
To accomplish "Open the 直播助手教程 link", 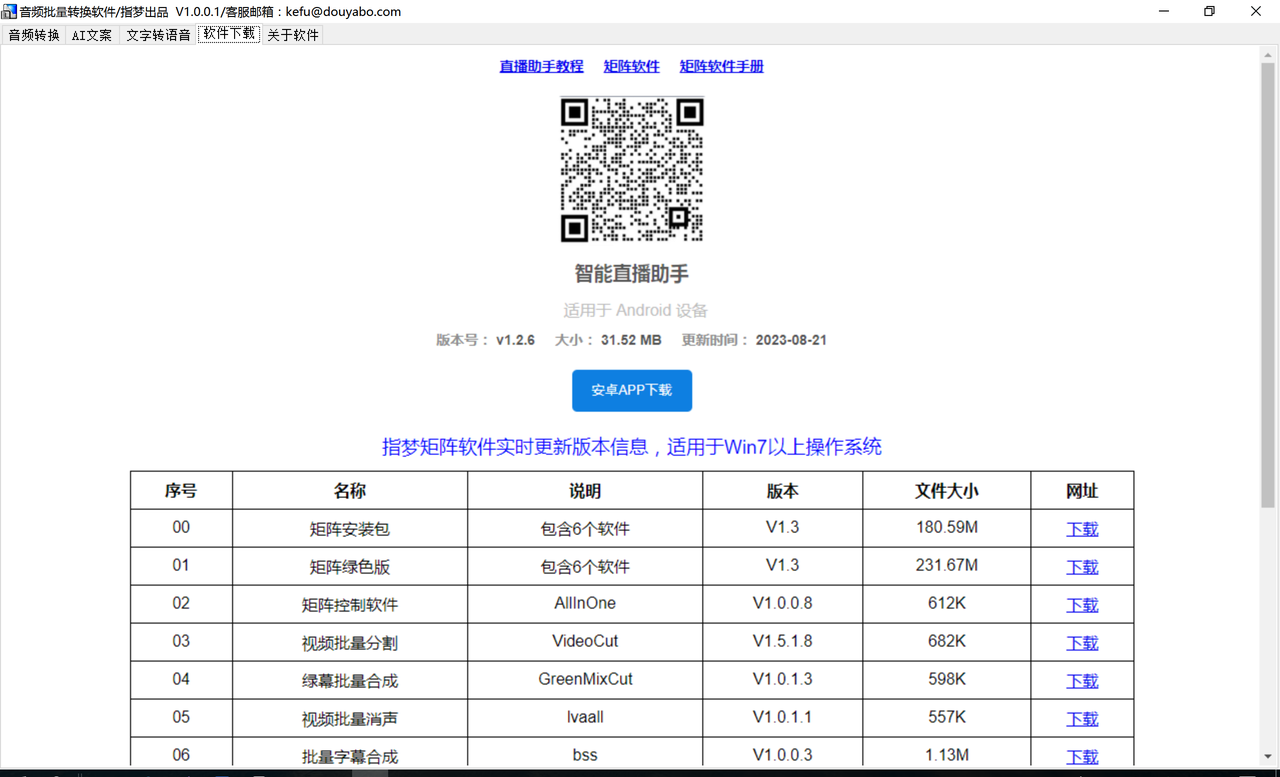I will pos(541,66).
